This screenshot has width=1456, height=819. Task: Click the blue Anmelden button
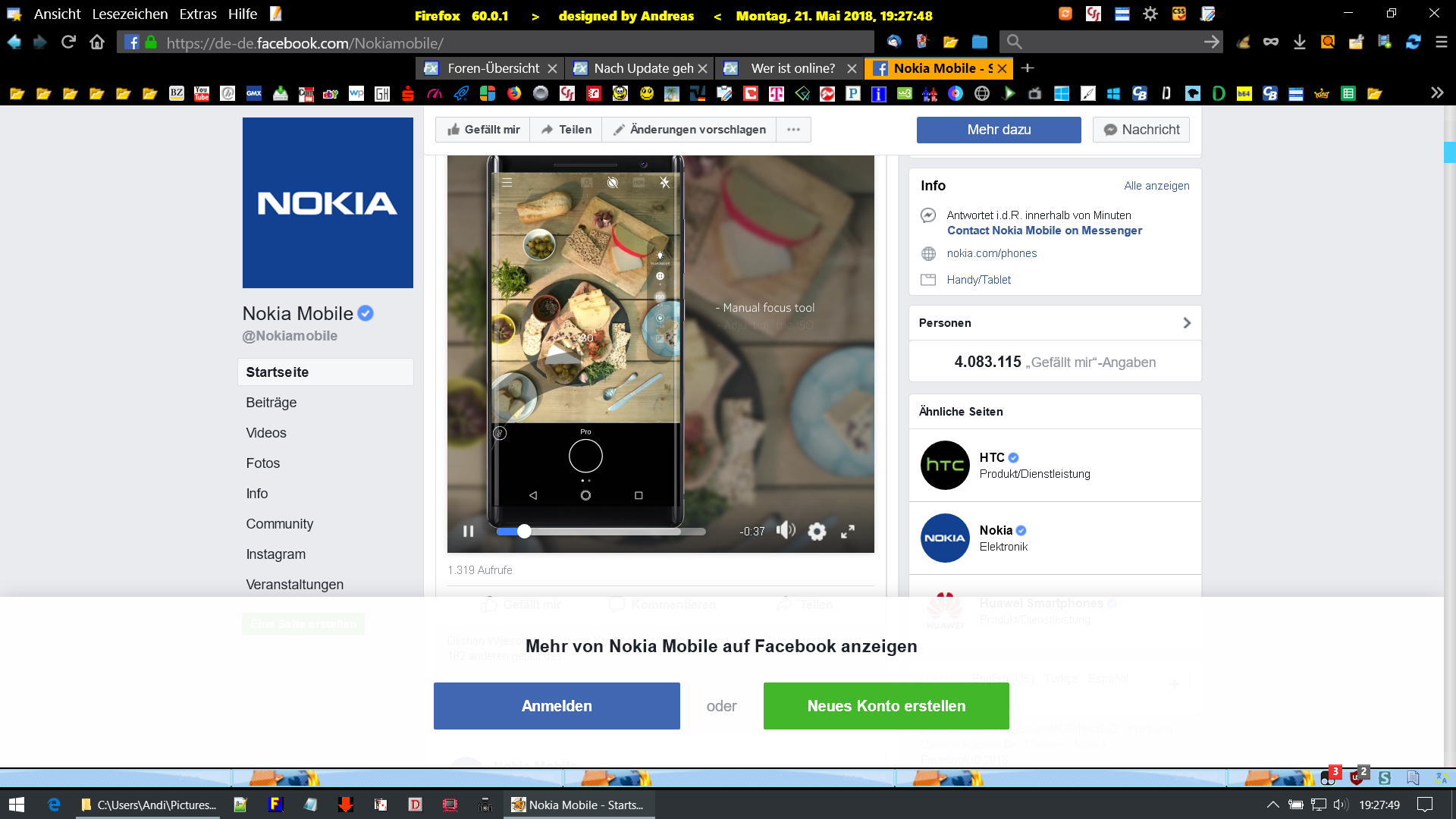click(557, 706)
